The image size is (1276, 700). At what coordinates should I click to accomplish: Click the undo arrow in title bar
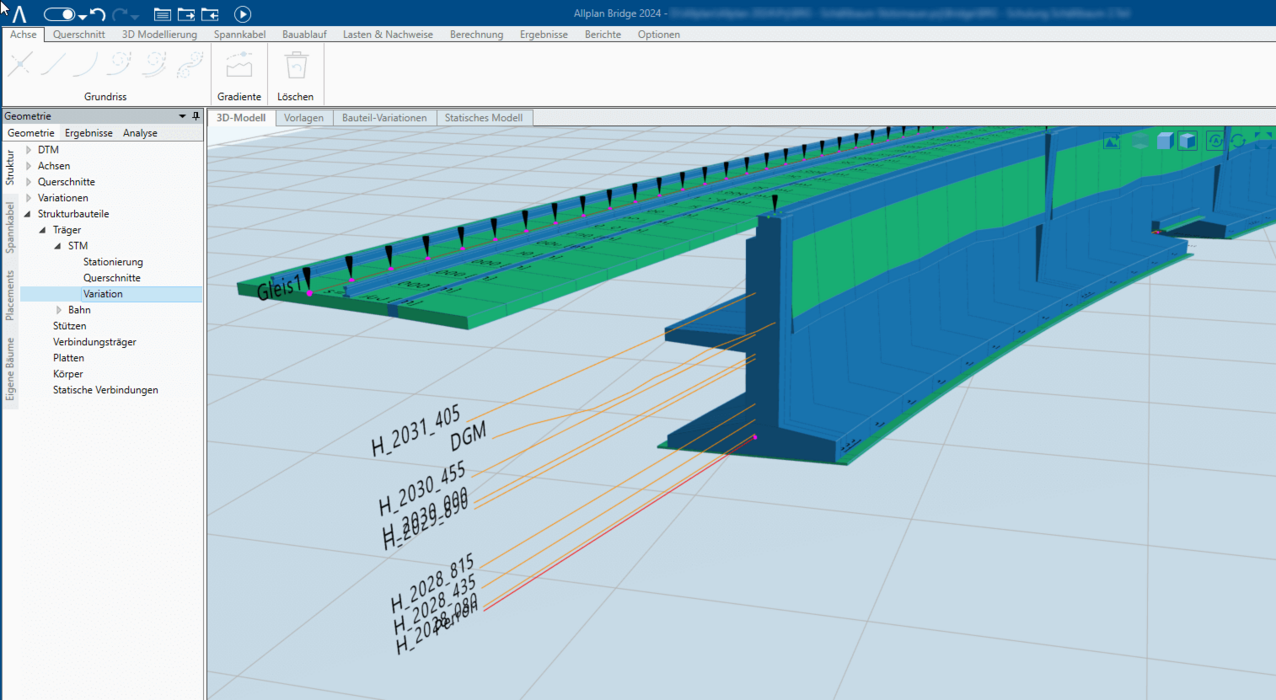coord(97,14)
